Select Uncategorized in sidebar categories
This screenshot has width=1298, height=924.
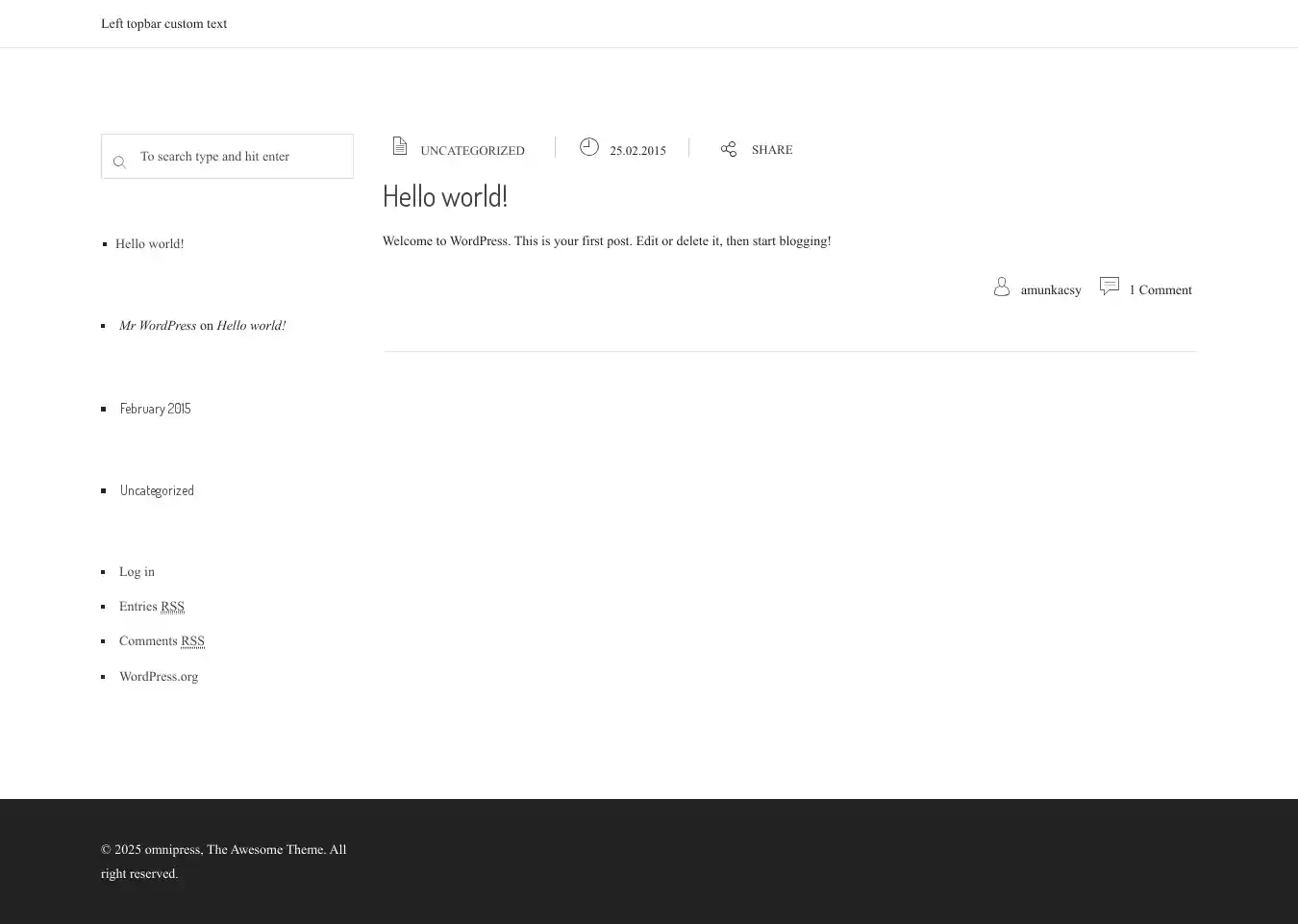click(x=157, y=490)
